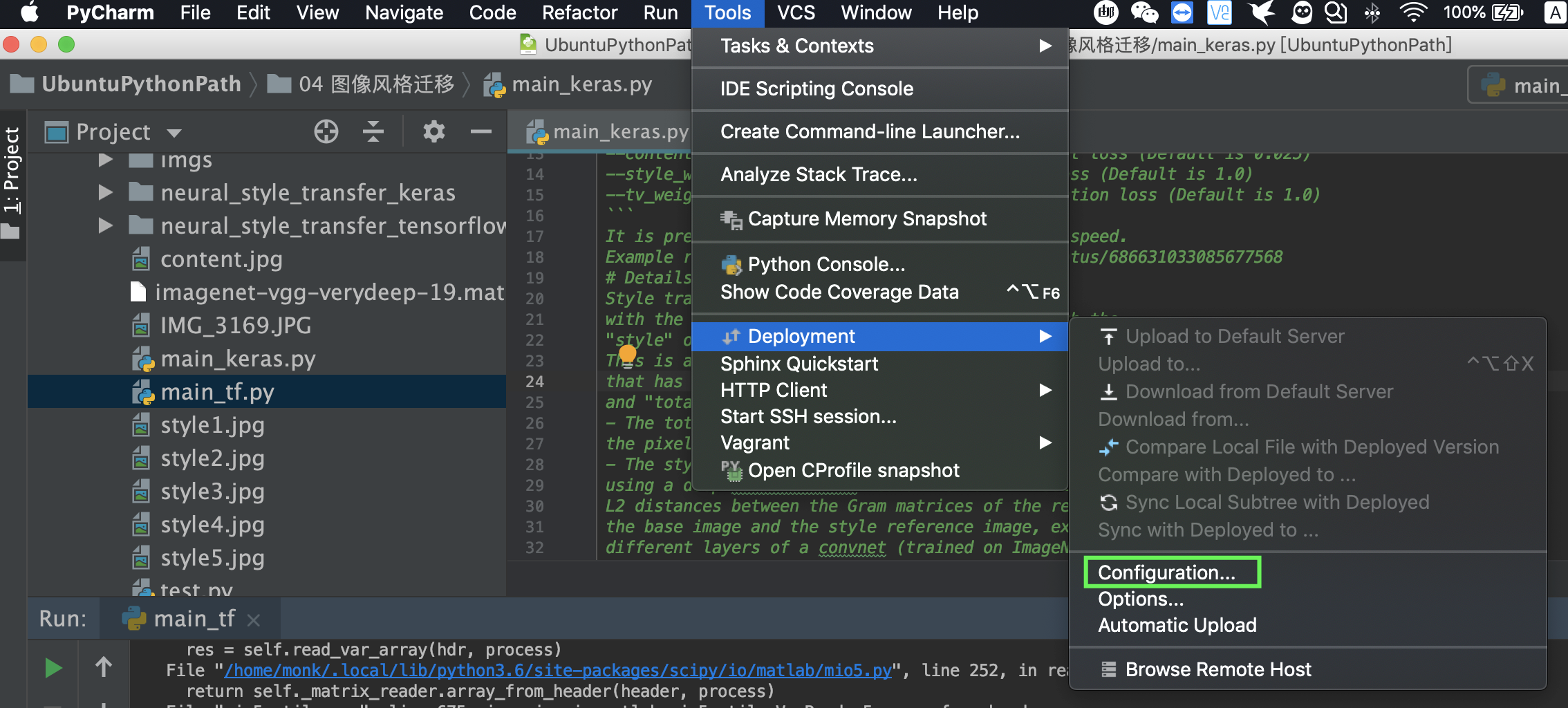Open the Deployment submenu entry
The width and height of the screenshot is (1568, 708).
(x=879, y=336)
